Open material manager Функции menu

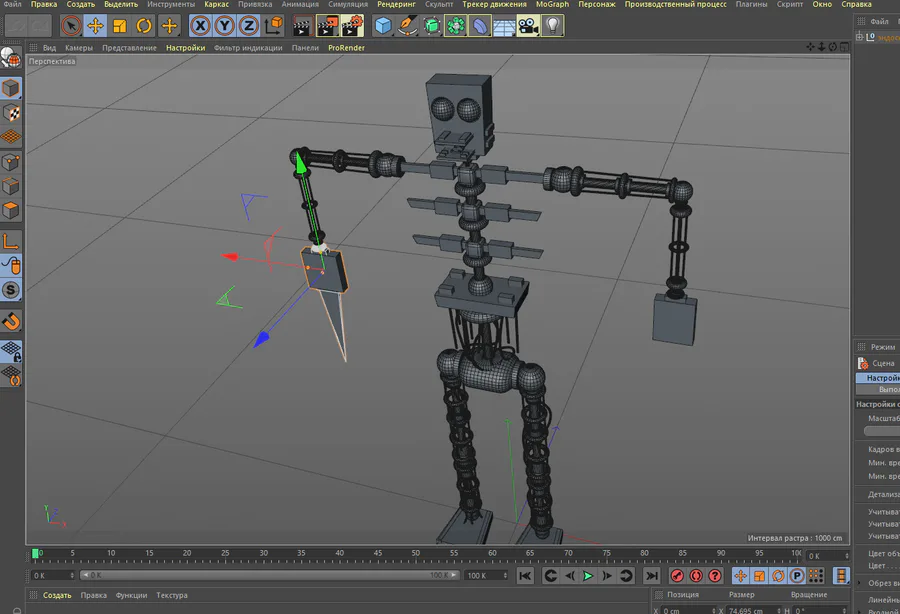131,595
